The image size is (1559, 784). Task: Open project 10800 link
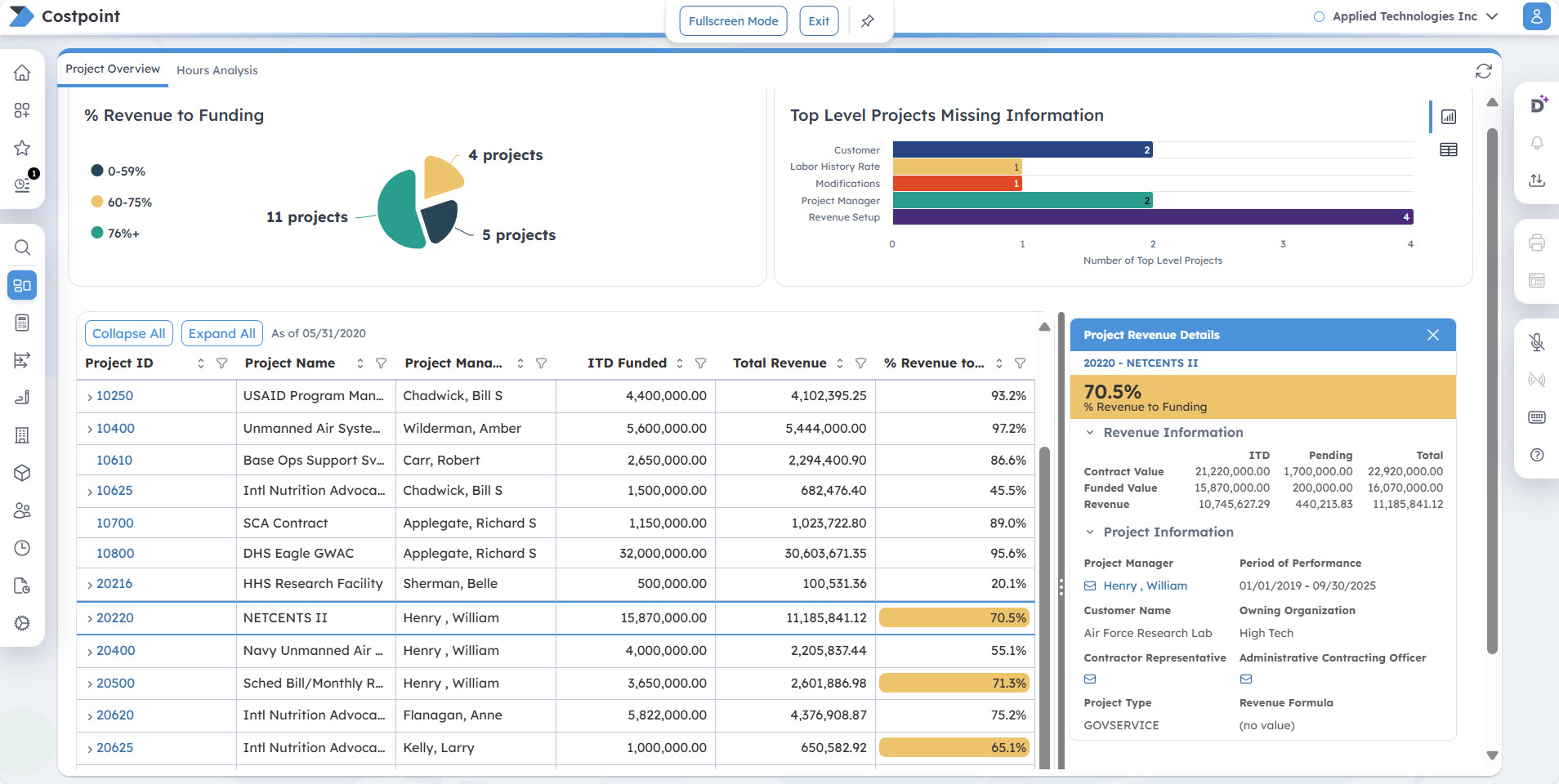pyautogui.click(x=115, y=554)
